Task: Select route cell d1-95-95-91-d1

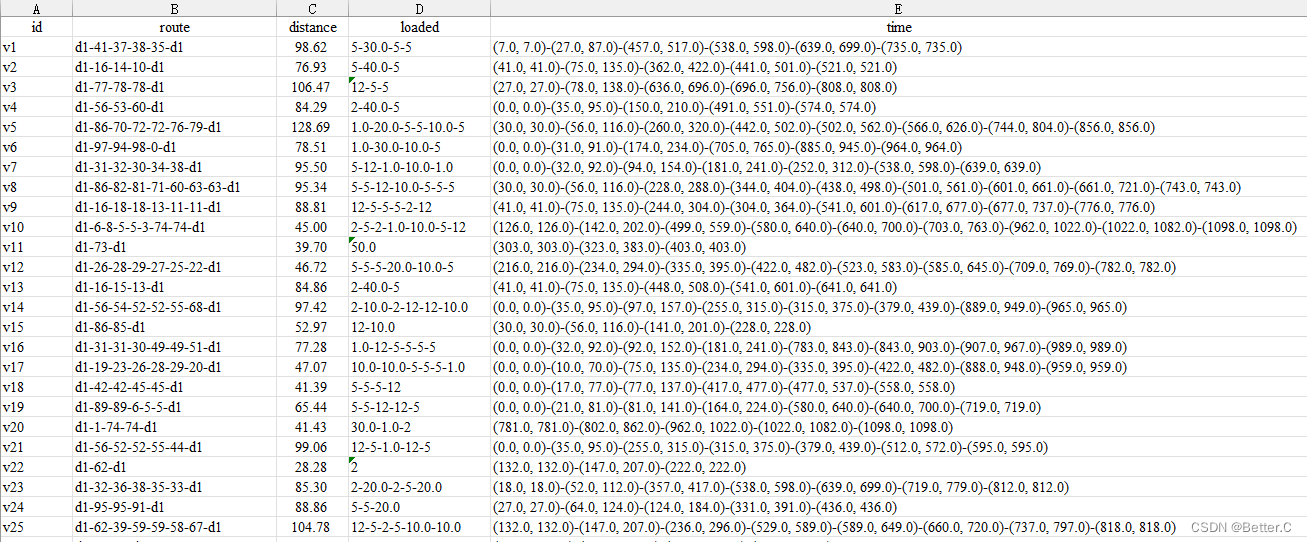Action: 174,507
